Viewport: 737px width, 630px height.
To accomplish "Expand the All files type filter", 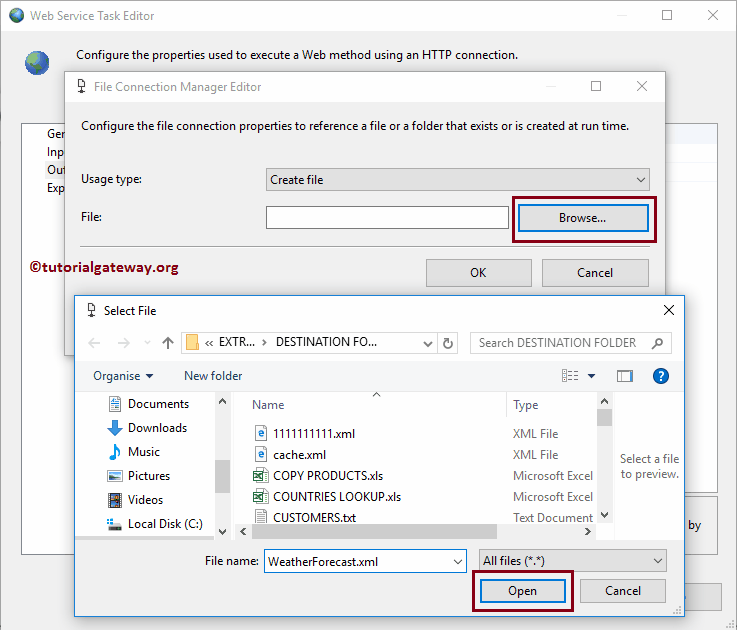I will [x=571, y=561].
